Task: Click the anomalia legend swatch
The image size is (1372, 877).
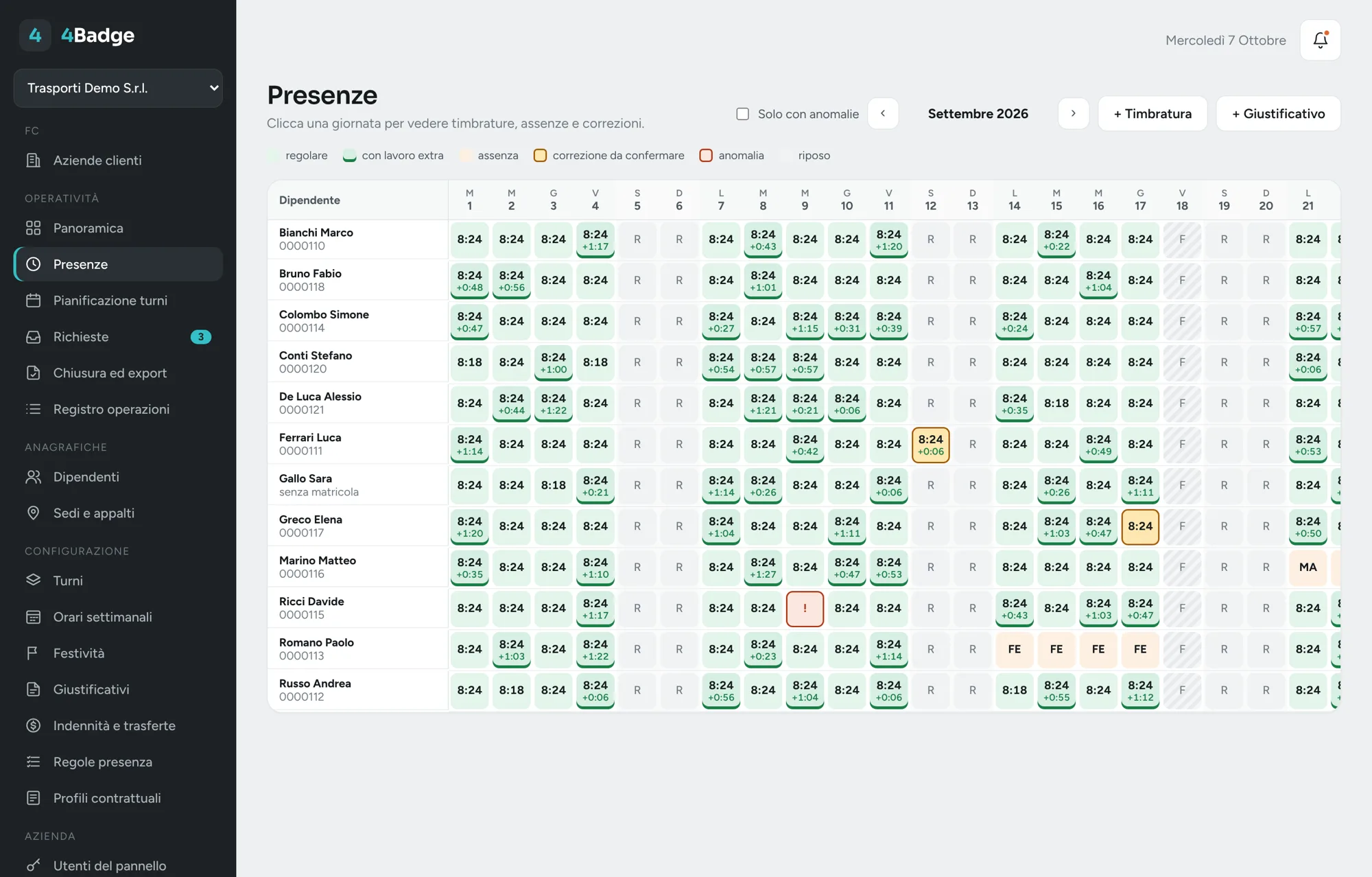Action: point(706,155)
